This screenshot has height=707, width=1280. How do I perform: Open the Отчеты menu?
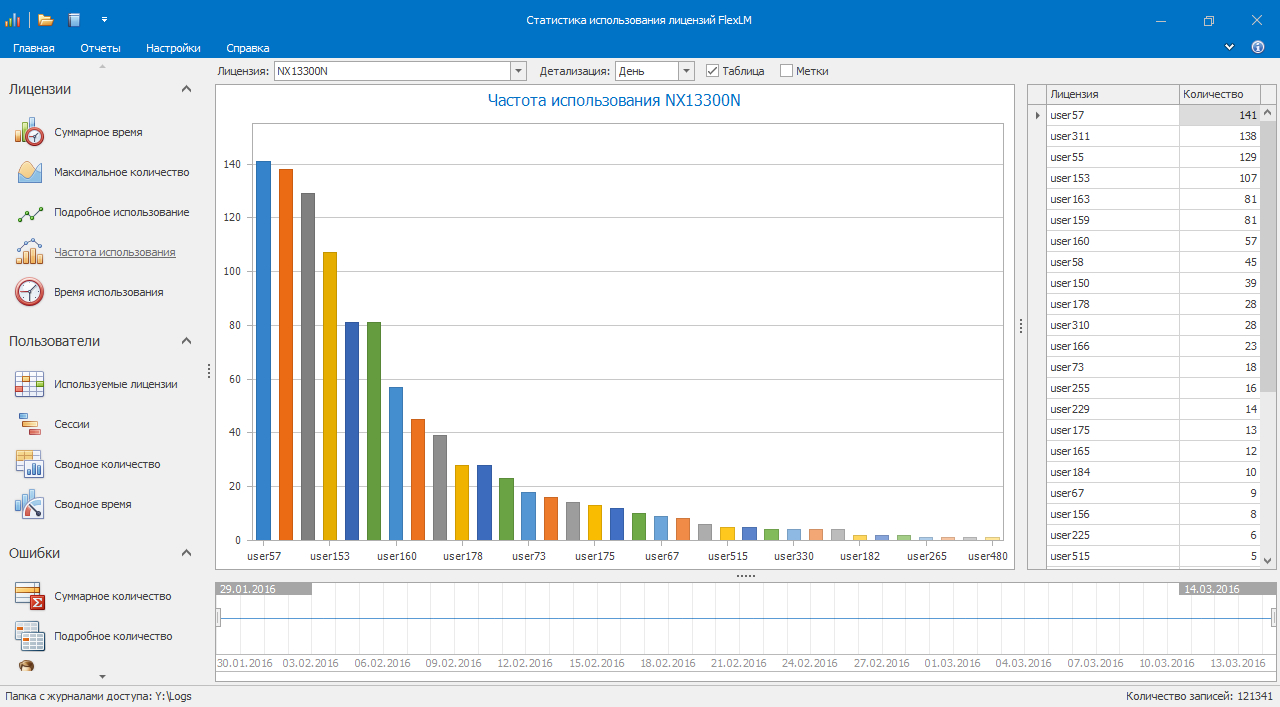click(100, 48)
